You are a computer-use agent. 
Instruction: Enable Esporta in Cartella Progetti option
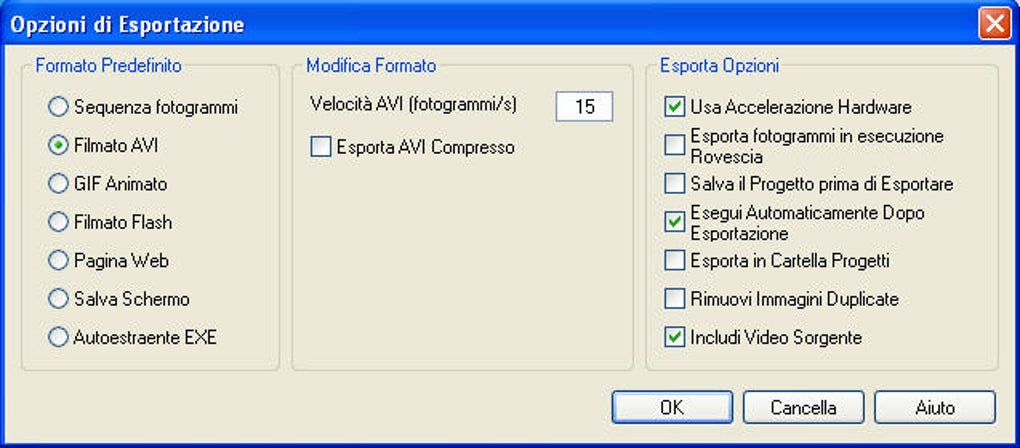coord(675,261)
